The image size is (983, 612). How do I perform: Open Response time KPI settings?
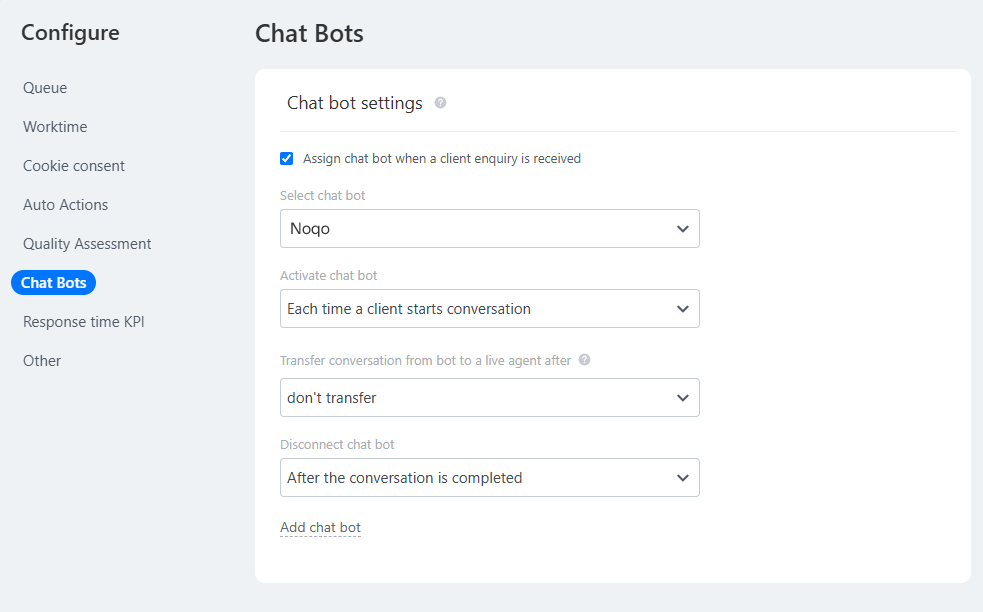(84, 322)
